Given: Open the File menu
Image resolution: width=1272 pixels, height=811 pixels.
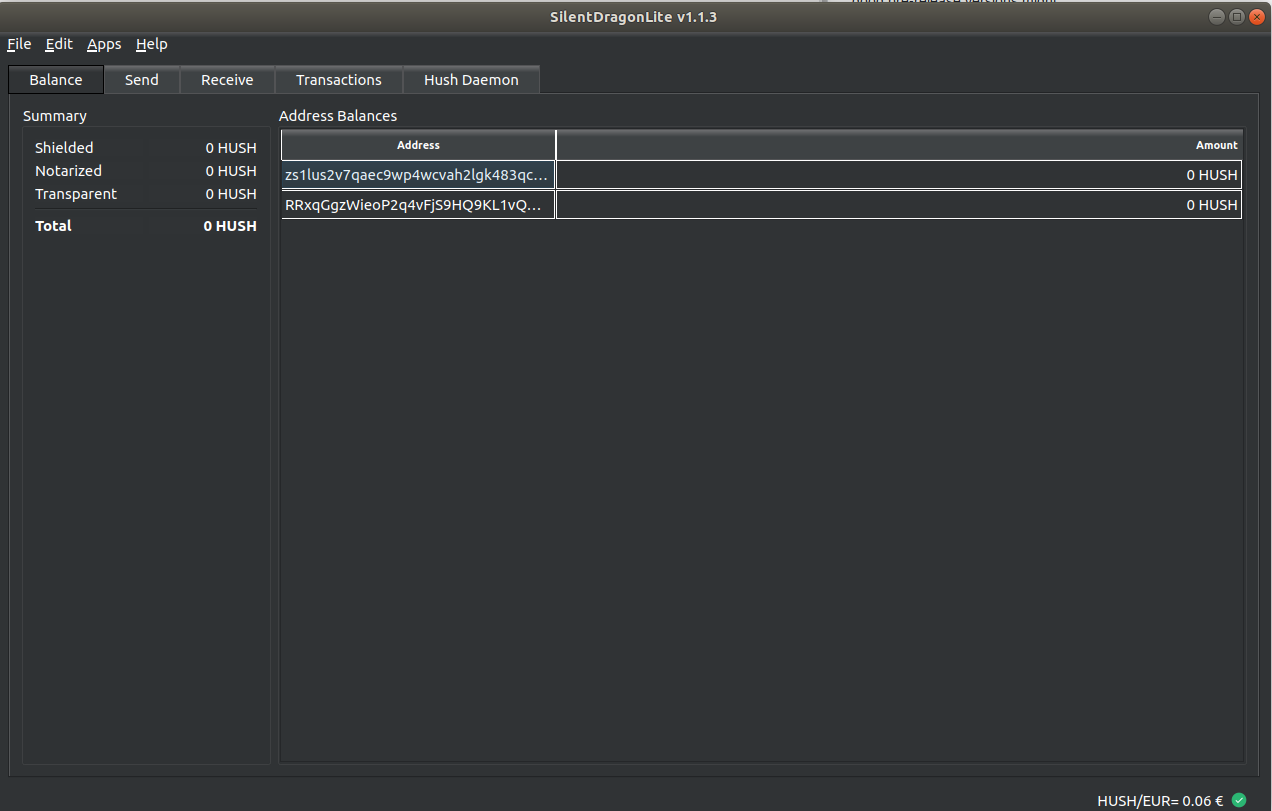Looking at the screenshot, I should [19, 44].
